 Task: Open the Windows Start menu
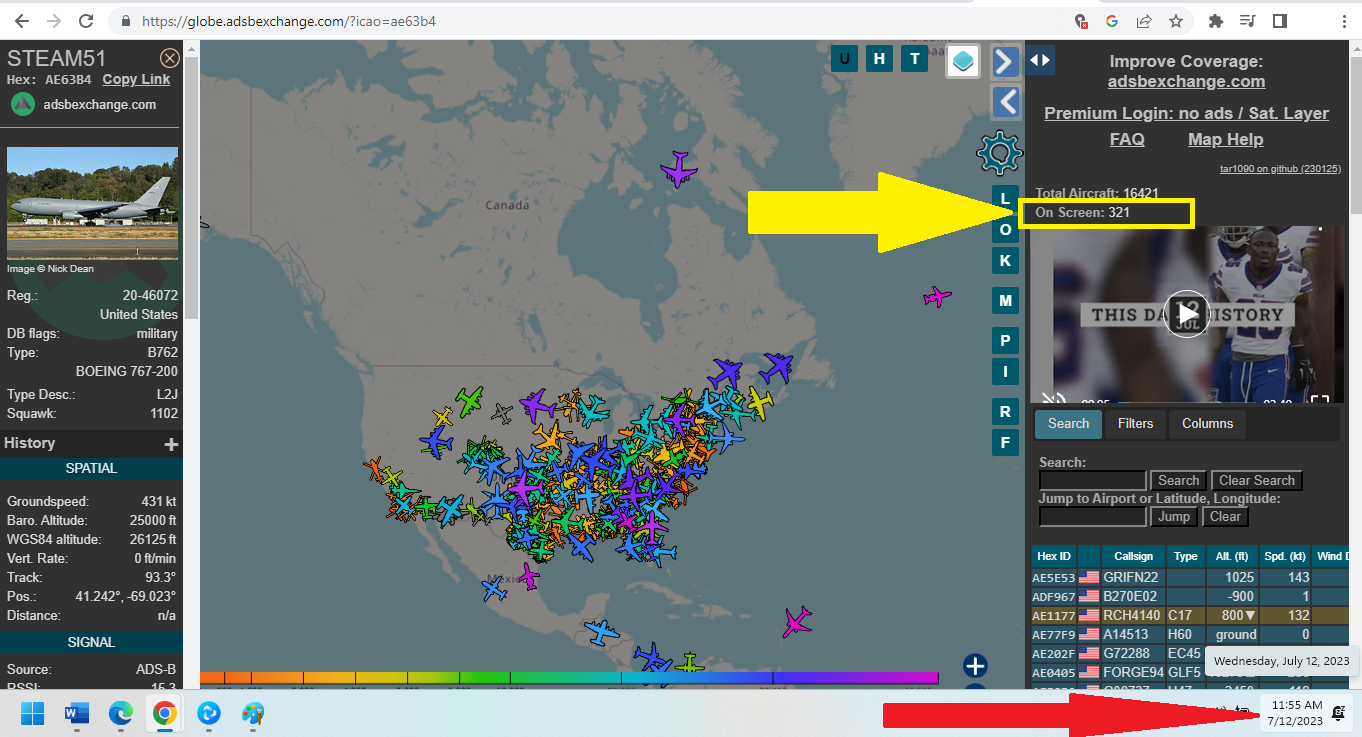click(x=32, y=713)
